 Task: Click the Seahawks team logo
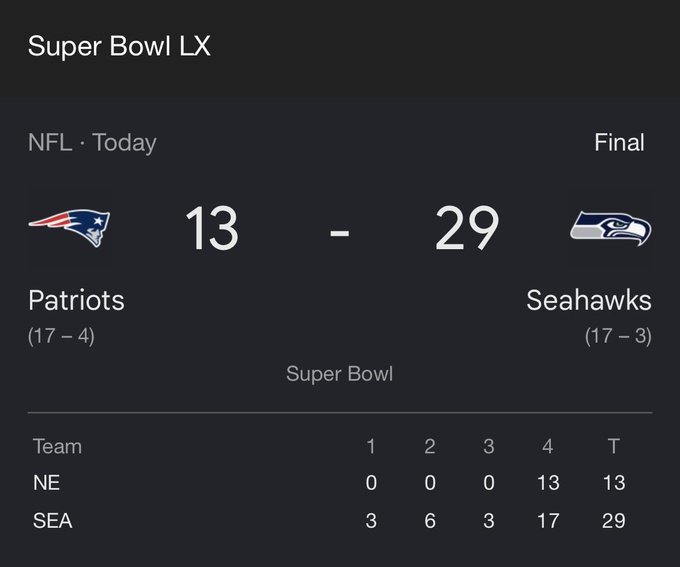coord(610,228)
